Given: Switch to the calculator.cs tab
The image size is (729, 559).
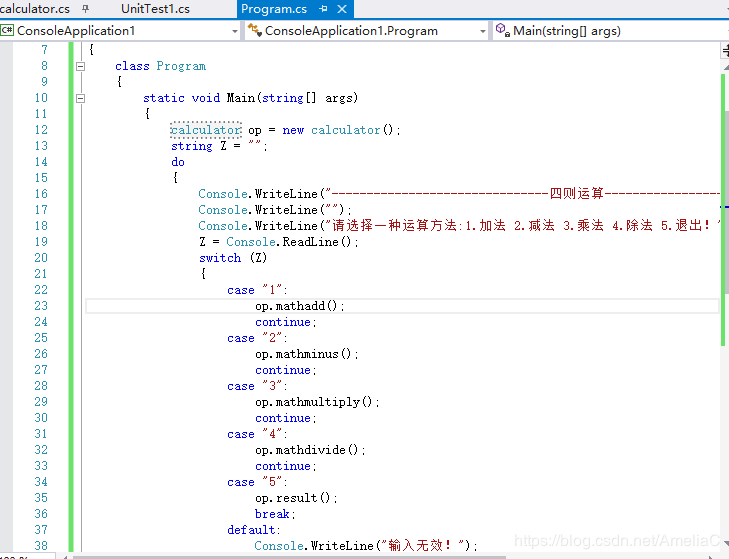Looking at the screenshot, I should click(34, 9).
